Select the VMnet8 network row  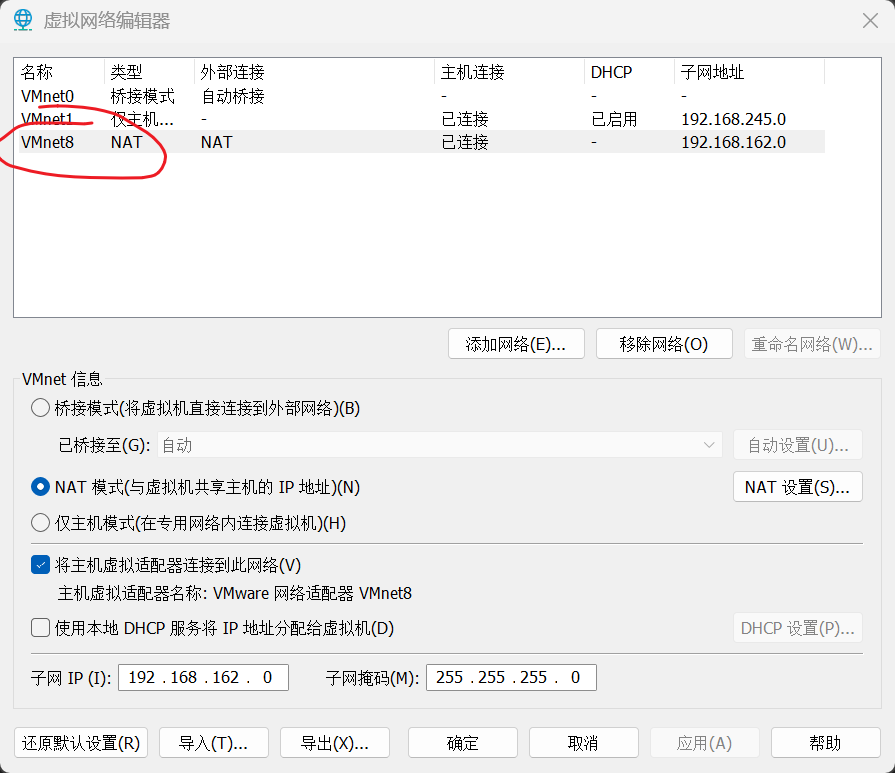[422, 142]
